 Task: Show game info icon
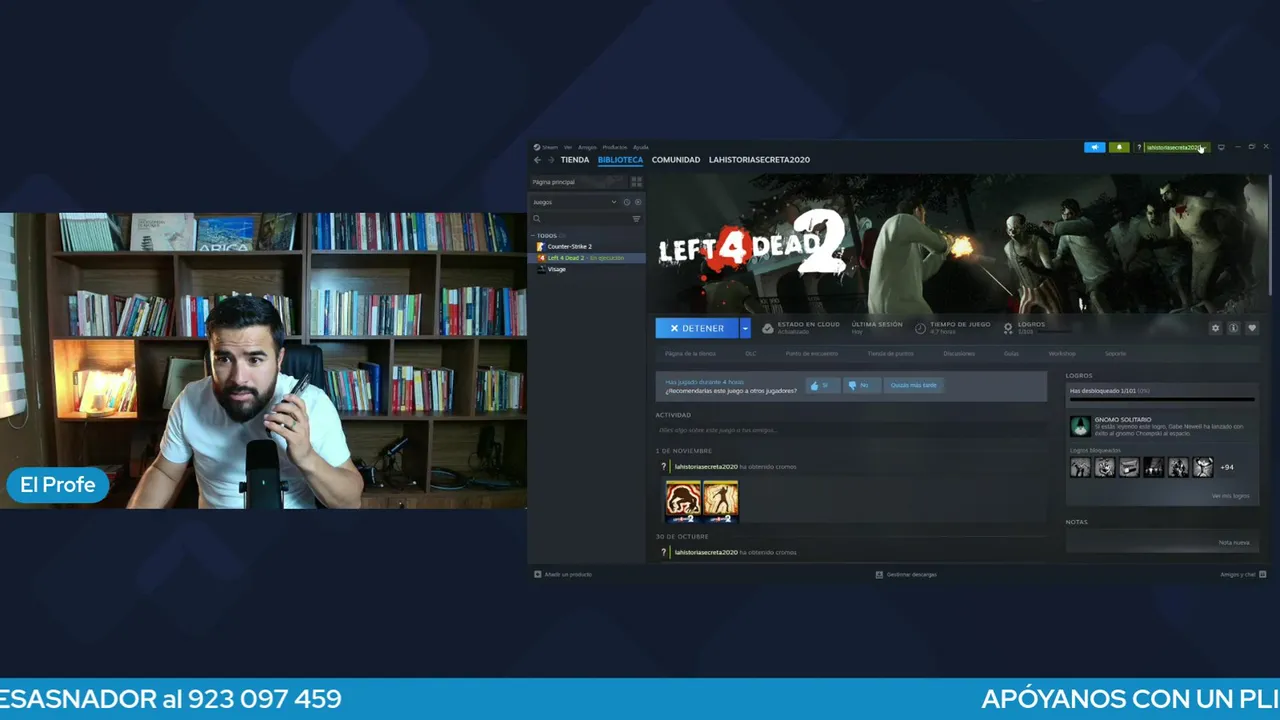coord(1233,328)
